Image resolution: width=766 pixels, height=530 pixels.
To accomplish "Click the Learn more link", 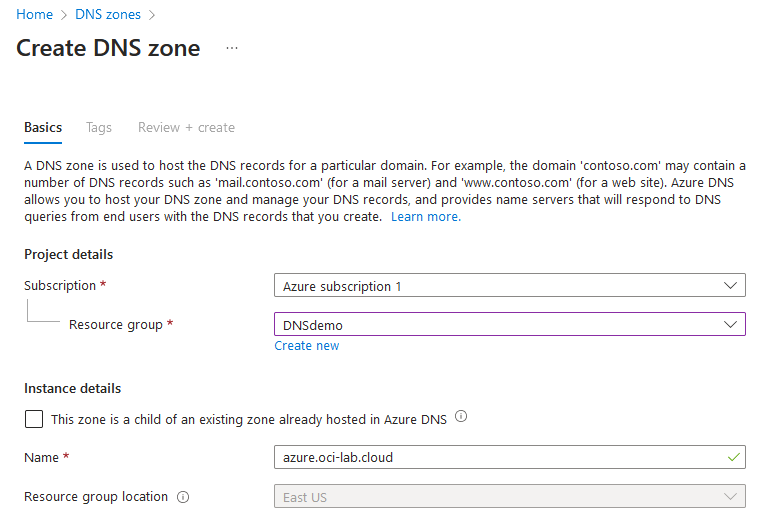I will [426, 216].
